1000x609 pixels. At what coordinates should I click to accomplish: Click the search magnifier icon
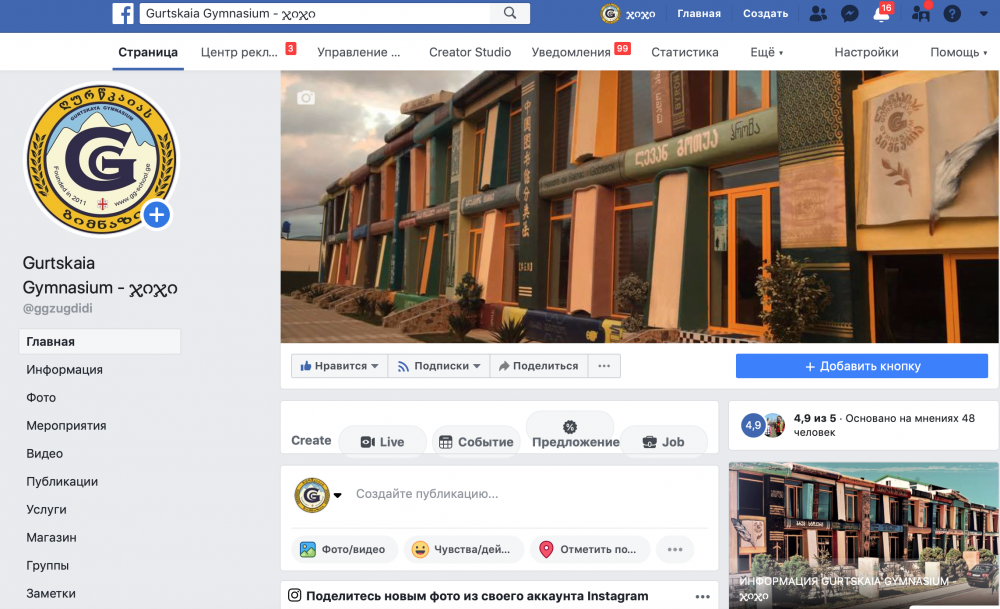(510, 14)
